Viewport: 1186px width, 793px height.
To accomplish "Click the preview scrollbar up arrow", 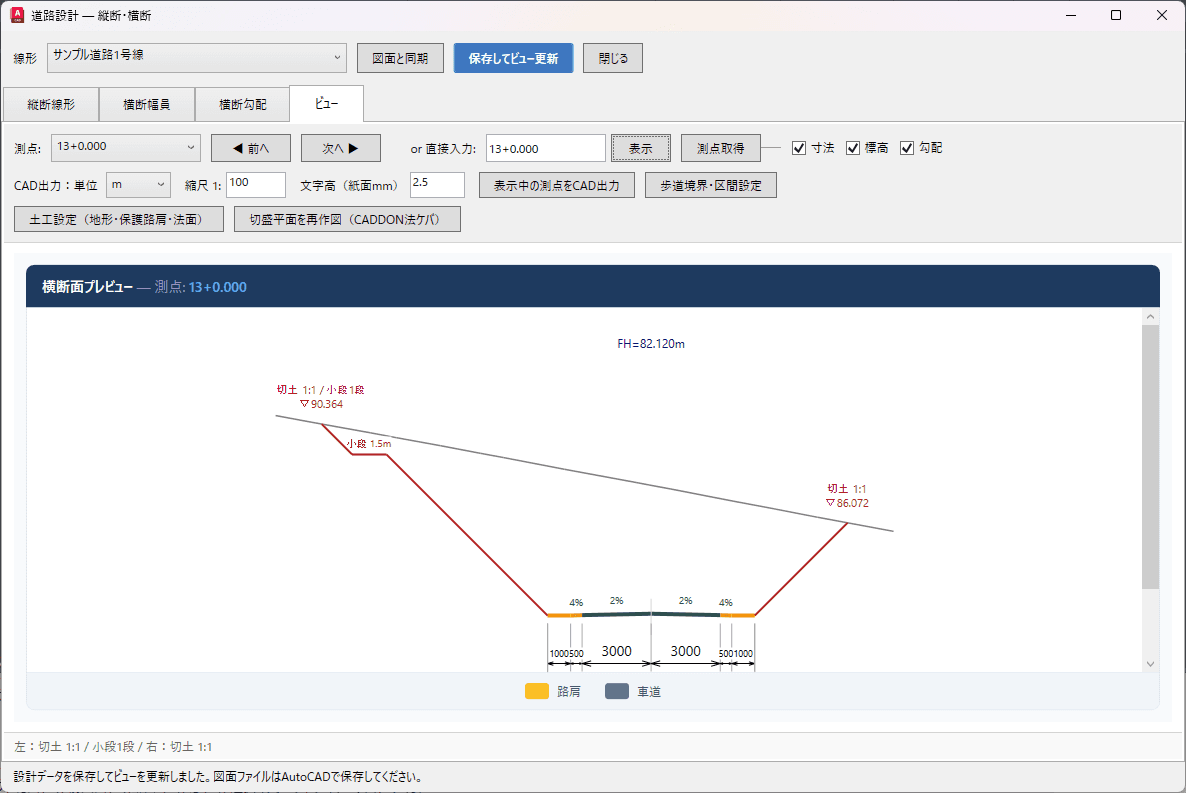I will tap(1150, 316).
